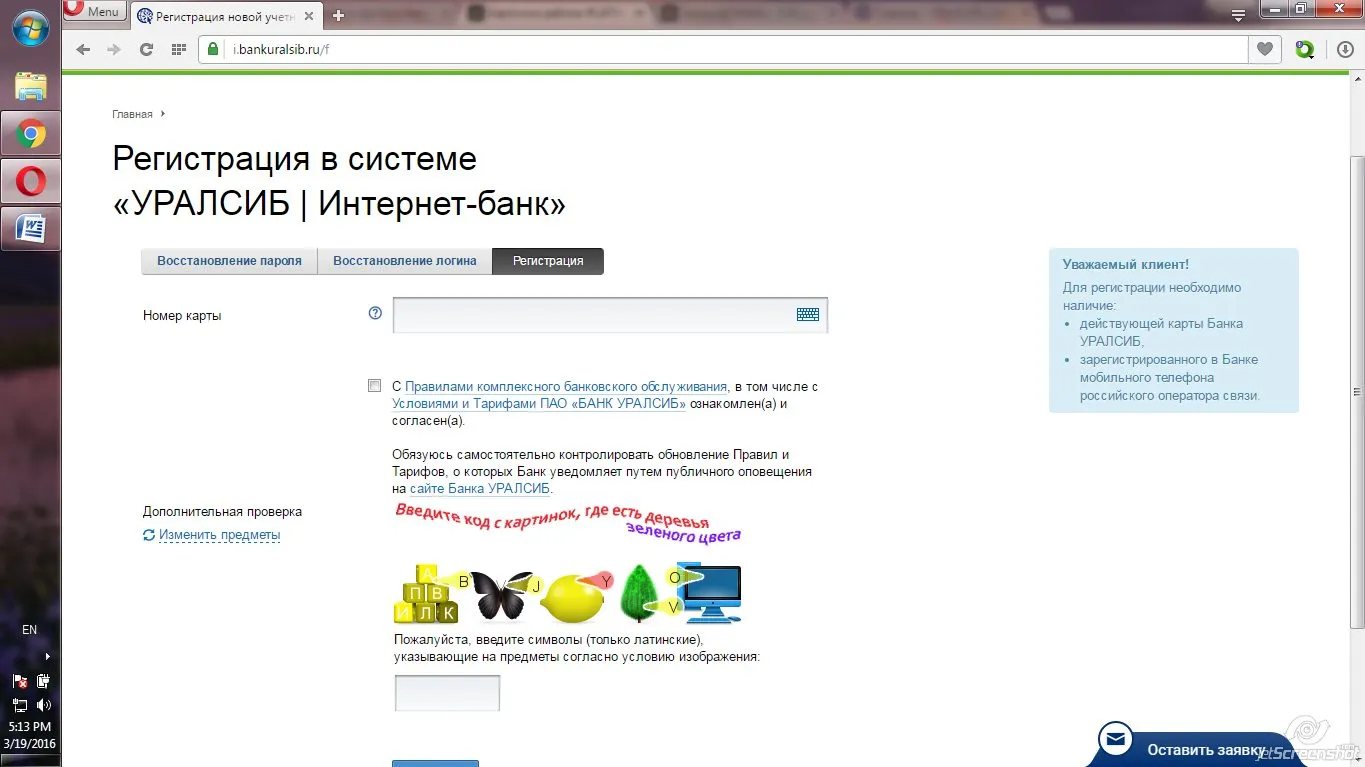
Task: Launch Google Chrome from the taskbar
Action: tap(30, 133)
